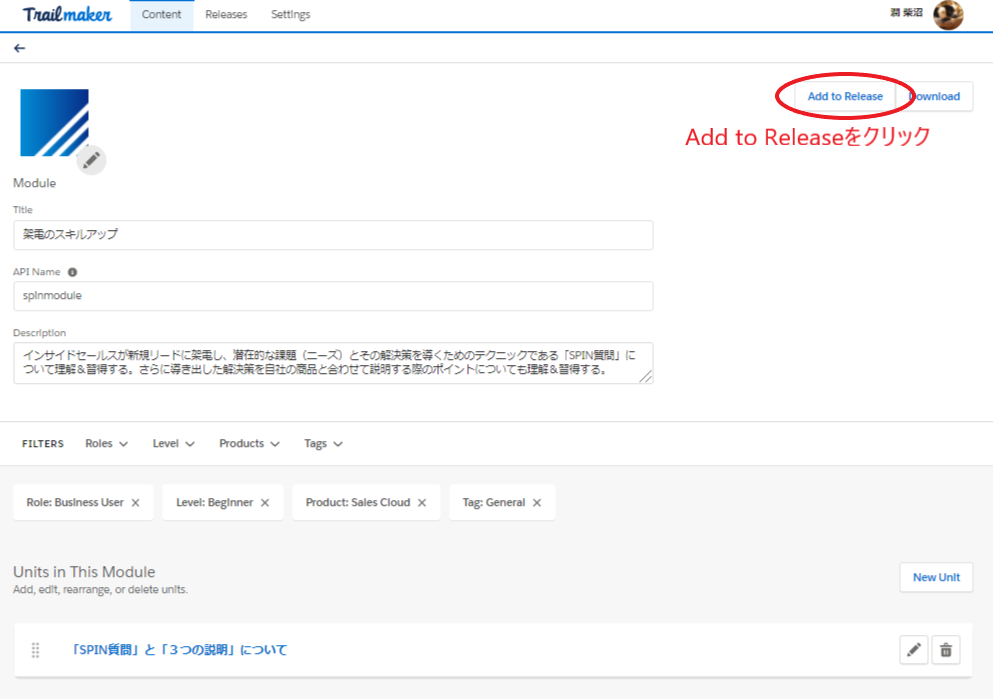Click the back arrow icon
The image size is (993, 699).
coord(20,48)
